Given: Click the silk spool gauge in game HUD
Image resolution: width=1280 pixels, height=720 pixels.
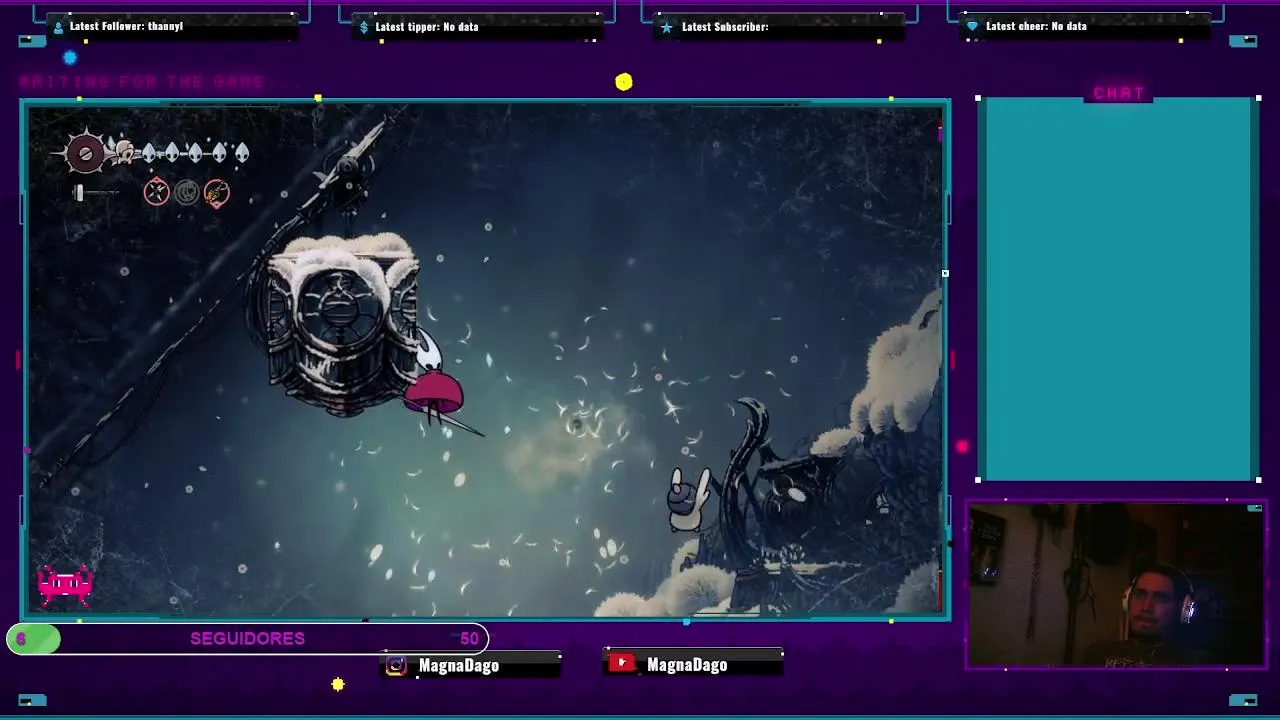Looking at the screenshot, I should pyautogui.click(x=85, y=153).
